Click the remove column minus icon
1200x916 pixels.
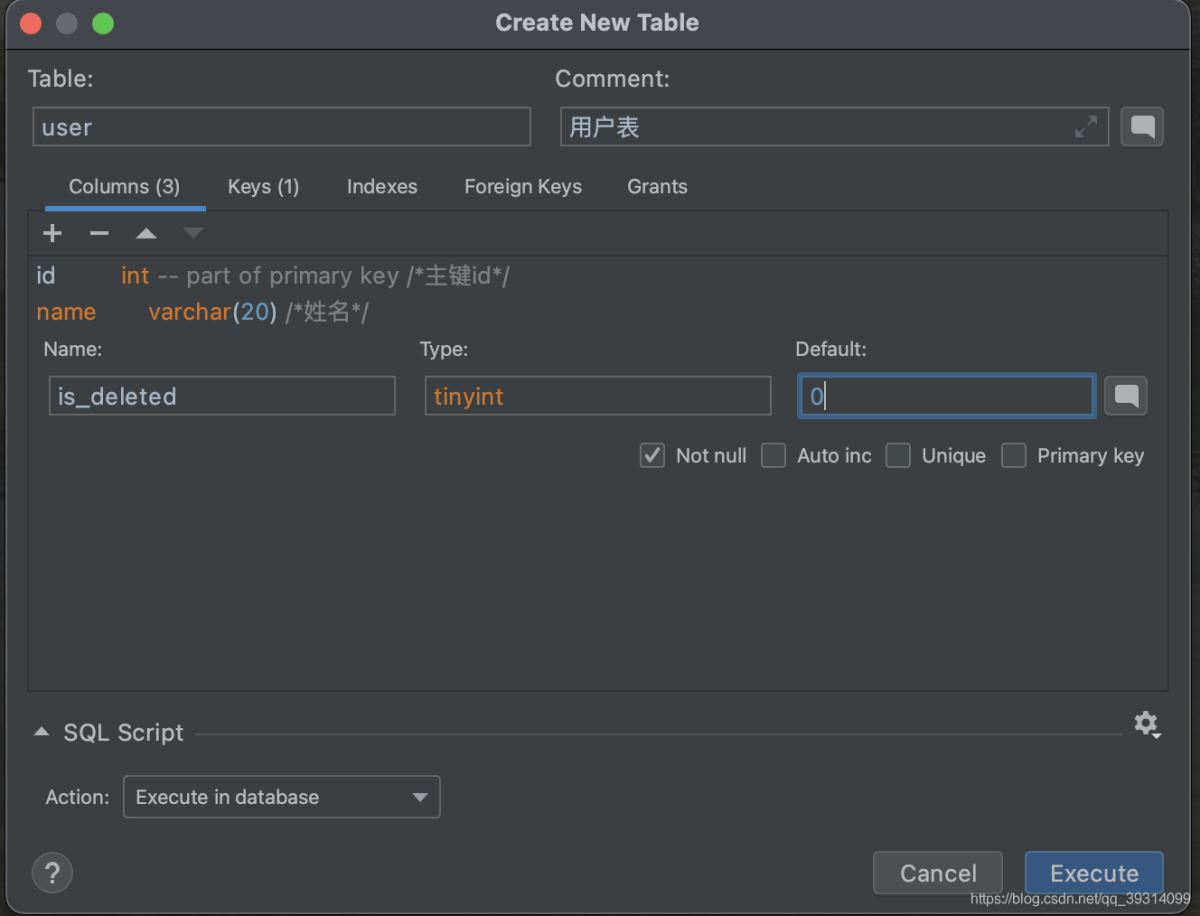point(99,234)
